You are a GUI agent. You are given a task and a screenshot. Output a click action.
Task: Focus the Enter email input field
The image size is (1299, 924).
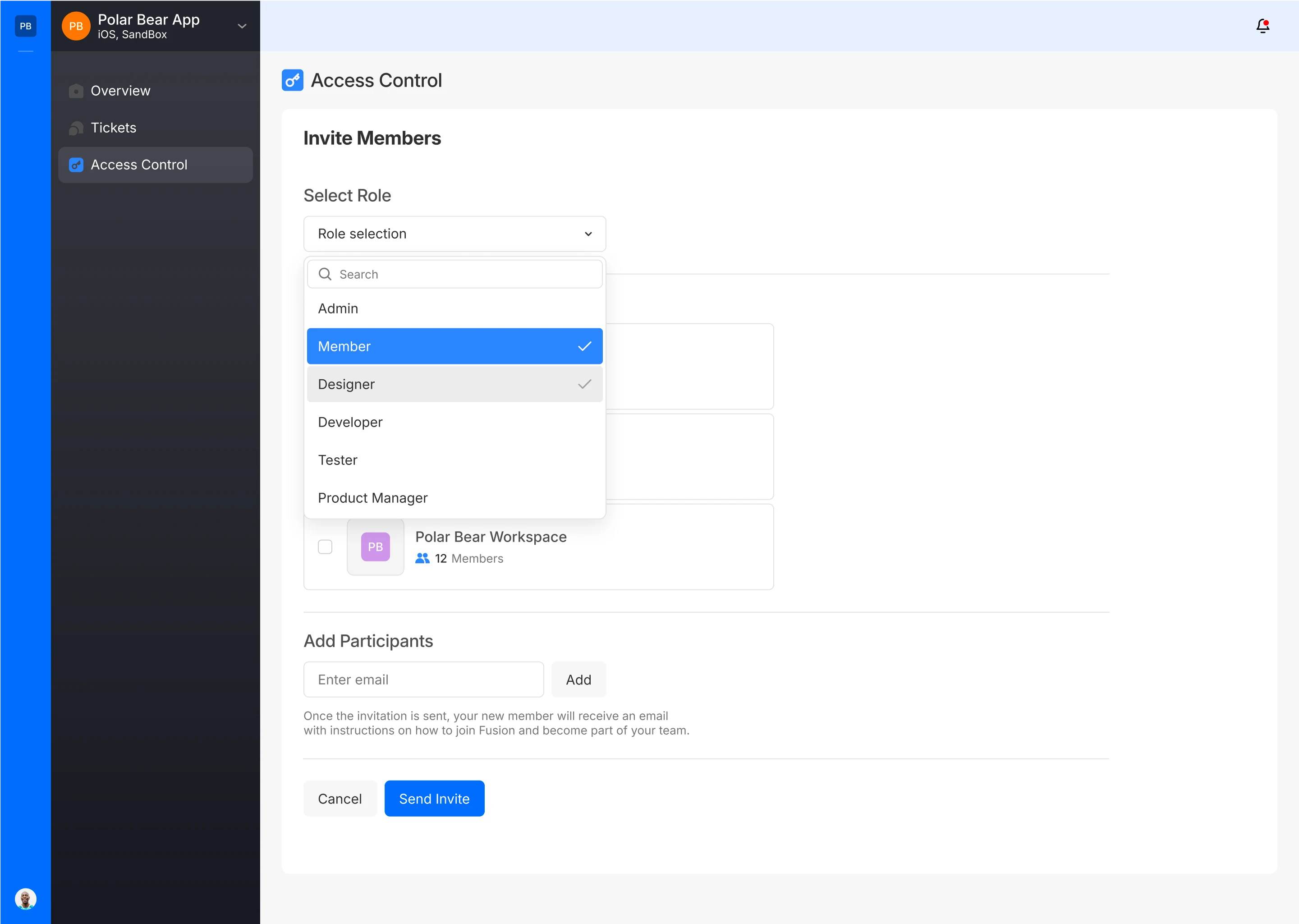(x=423, y=679)
